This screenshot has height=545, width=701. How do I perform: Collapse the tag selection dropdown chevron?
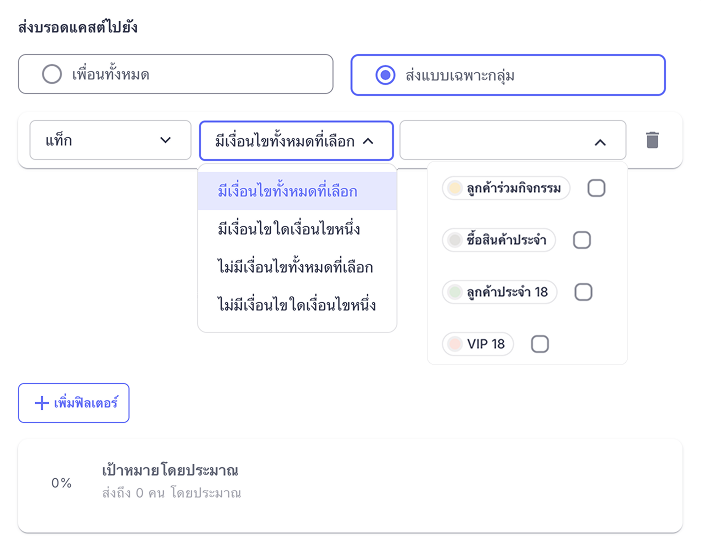[600, 142]
